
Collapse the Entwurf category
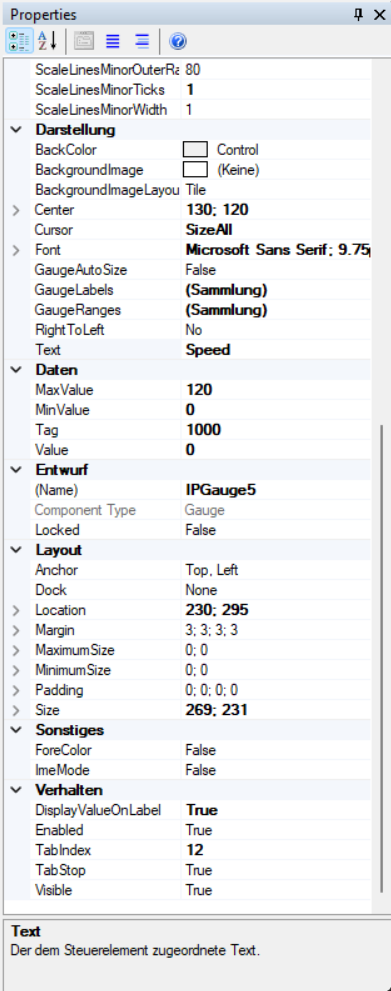pos(16,470)
